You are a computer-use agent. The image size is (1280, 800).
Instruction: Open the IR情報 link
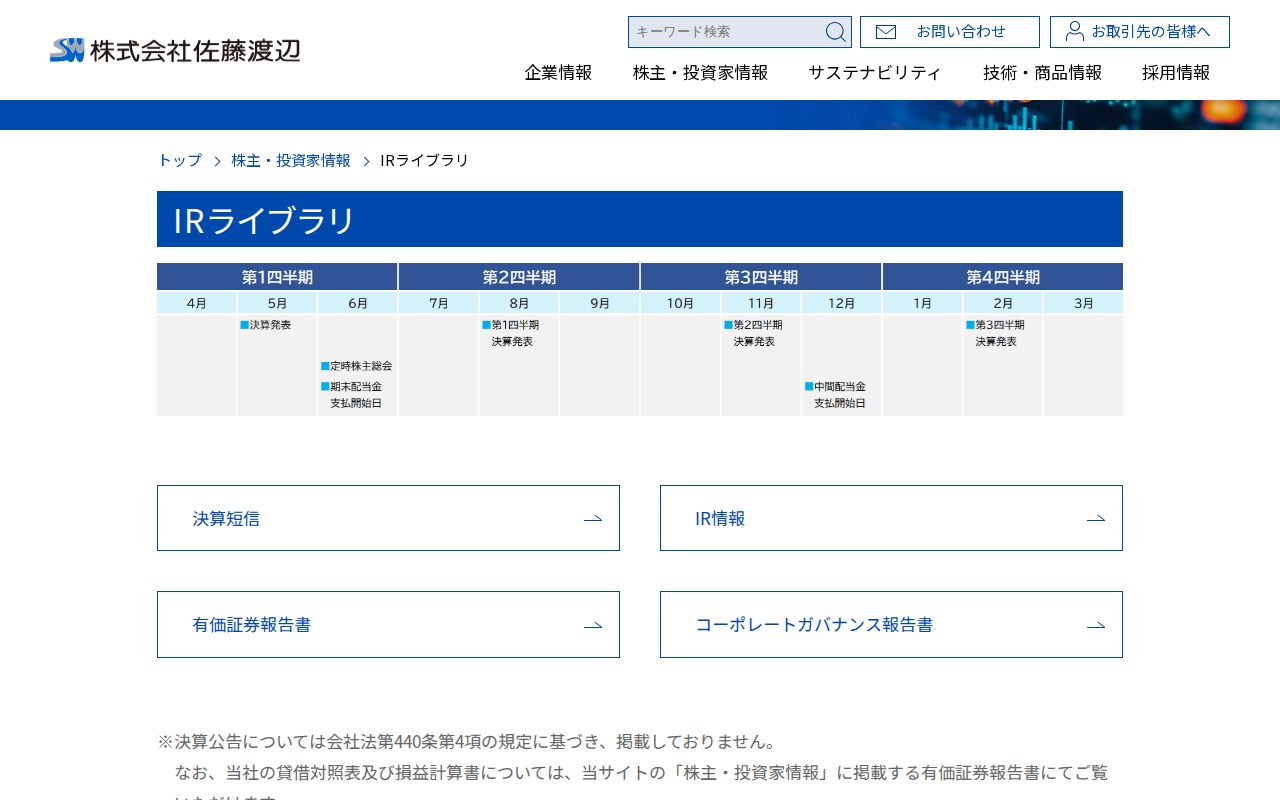891,518
